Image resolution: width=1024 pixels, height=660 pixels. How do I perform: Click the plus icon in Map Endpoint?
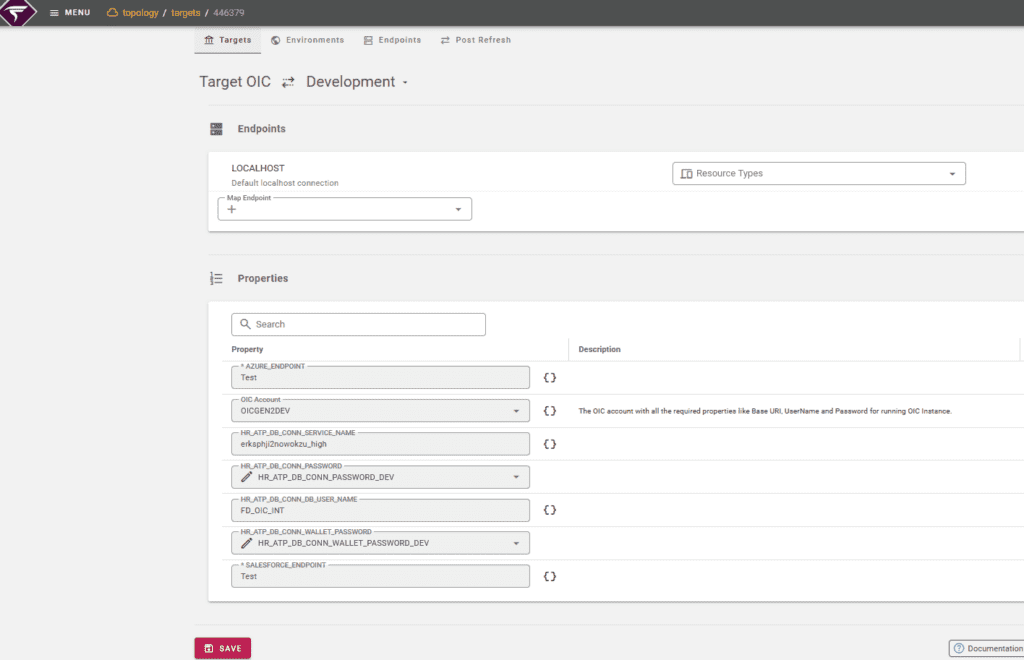[232, 210]
